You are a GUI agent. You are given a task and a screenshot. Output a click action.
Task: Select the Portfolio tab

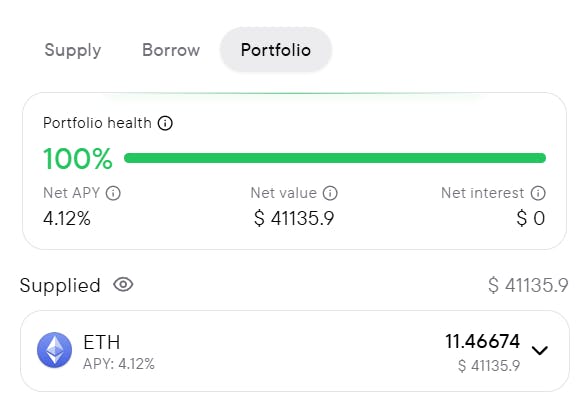click(276, 50)
